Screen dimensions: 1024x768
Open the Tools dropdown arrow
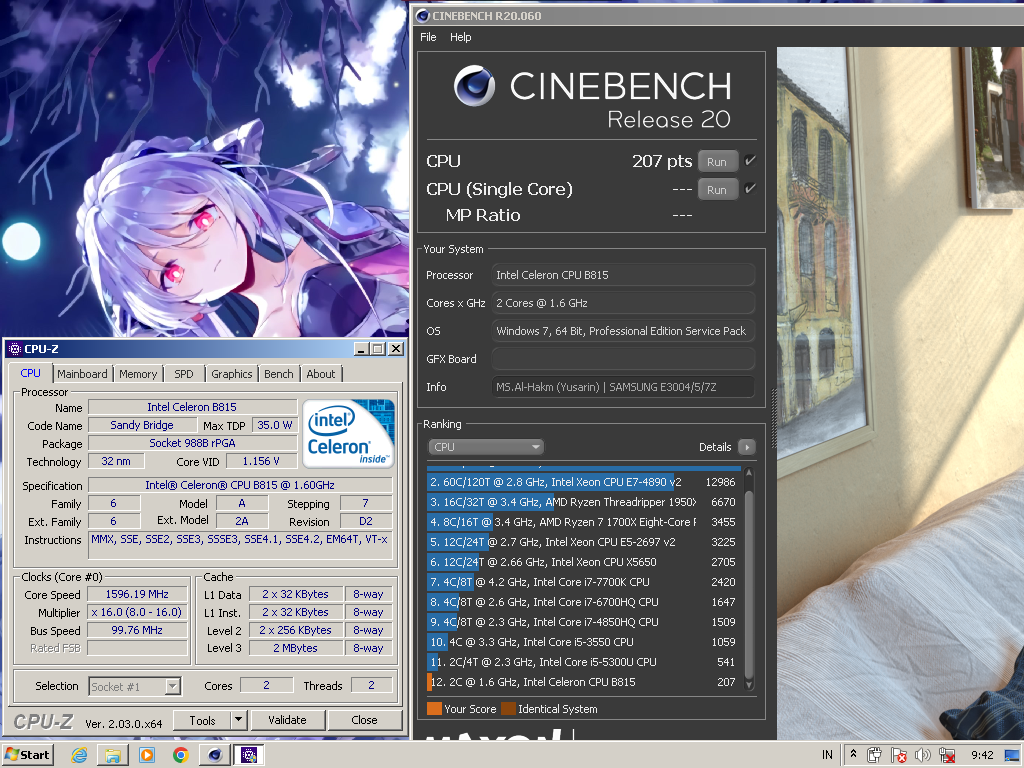pos(239,720)
